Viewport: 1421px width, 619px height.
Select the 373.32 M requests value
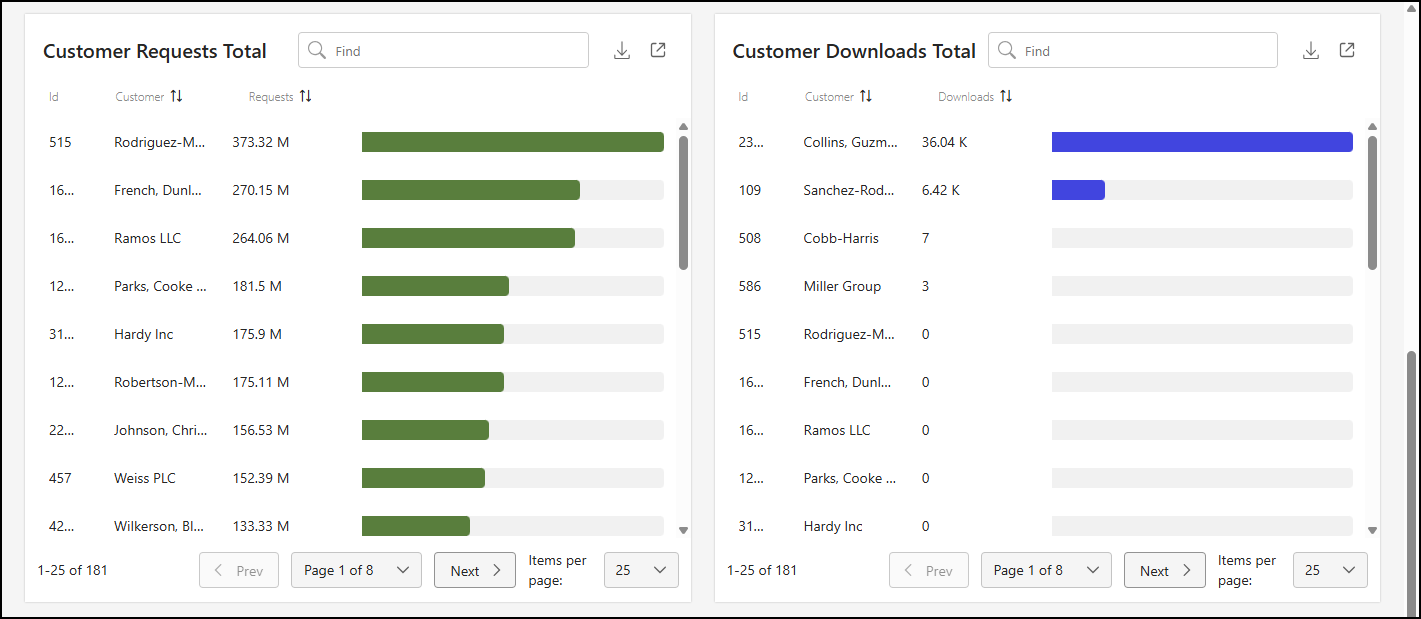click(261, 142)
